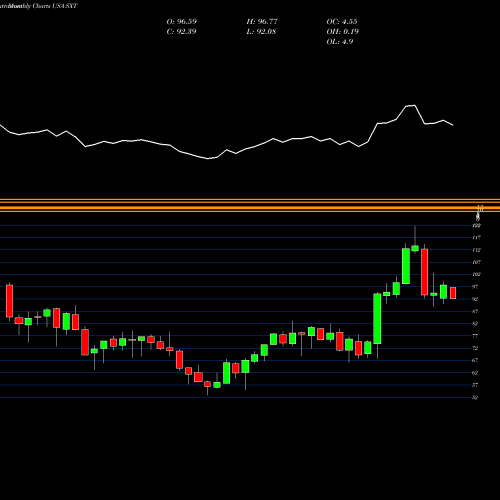Click the 97 price axis label

tap(475, 287)
